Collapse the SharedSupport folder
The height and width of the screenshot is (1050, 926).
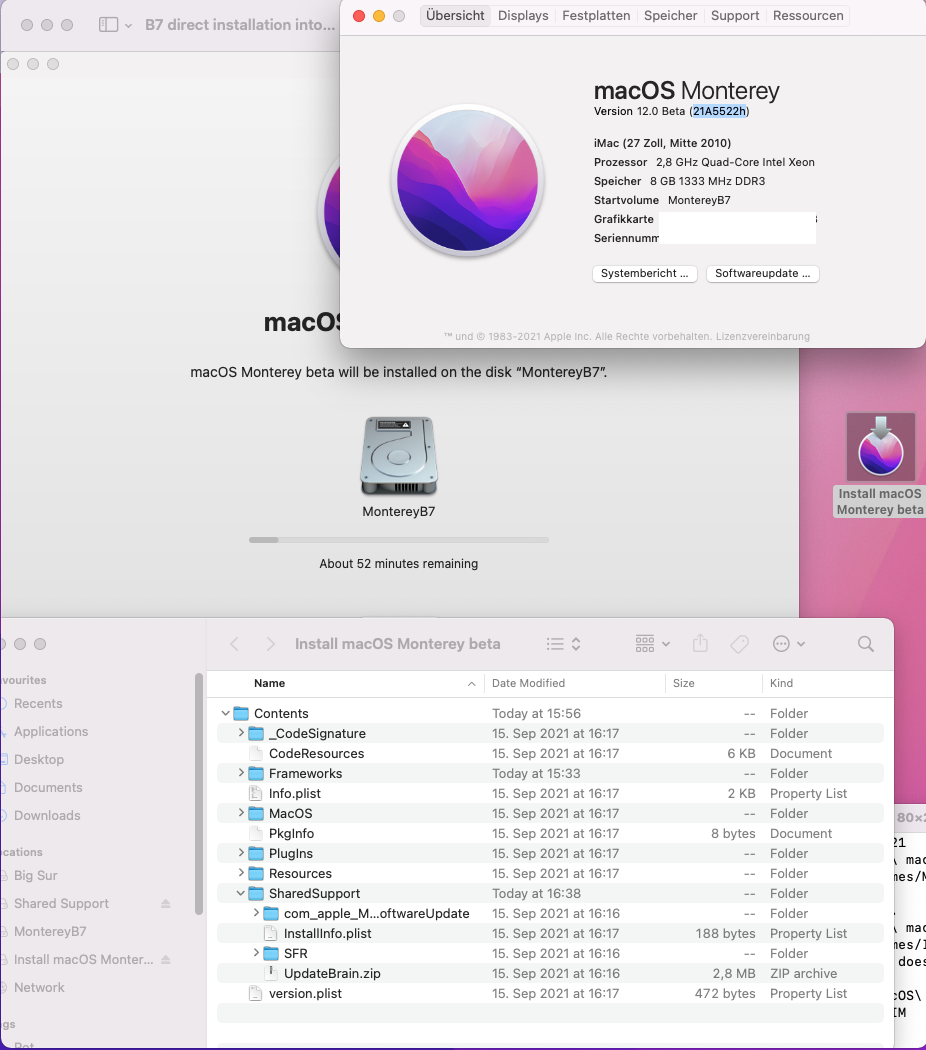(x=240, y=893)
